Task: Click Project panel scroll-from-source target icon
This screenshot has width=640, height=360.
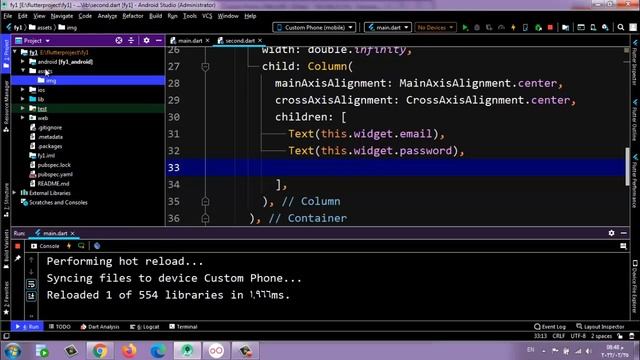Action: tap(119, 40)
